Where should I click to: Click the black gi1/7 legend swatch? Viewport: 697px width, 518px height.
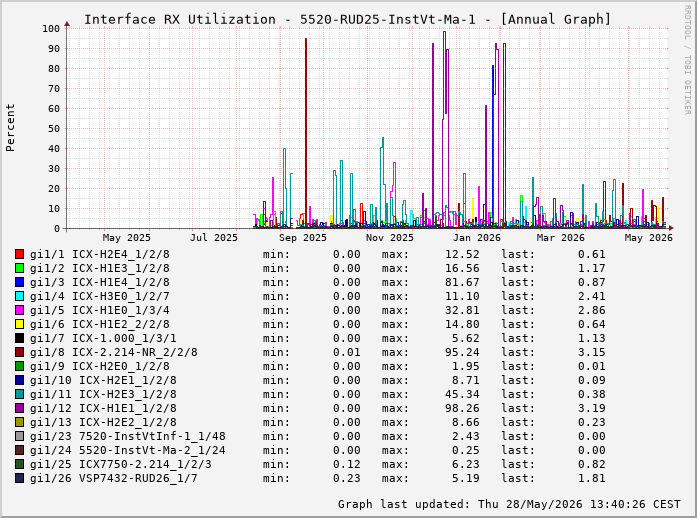click(x=19, y=338)
